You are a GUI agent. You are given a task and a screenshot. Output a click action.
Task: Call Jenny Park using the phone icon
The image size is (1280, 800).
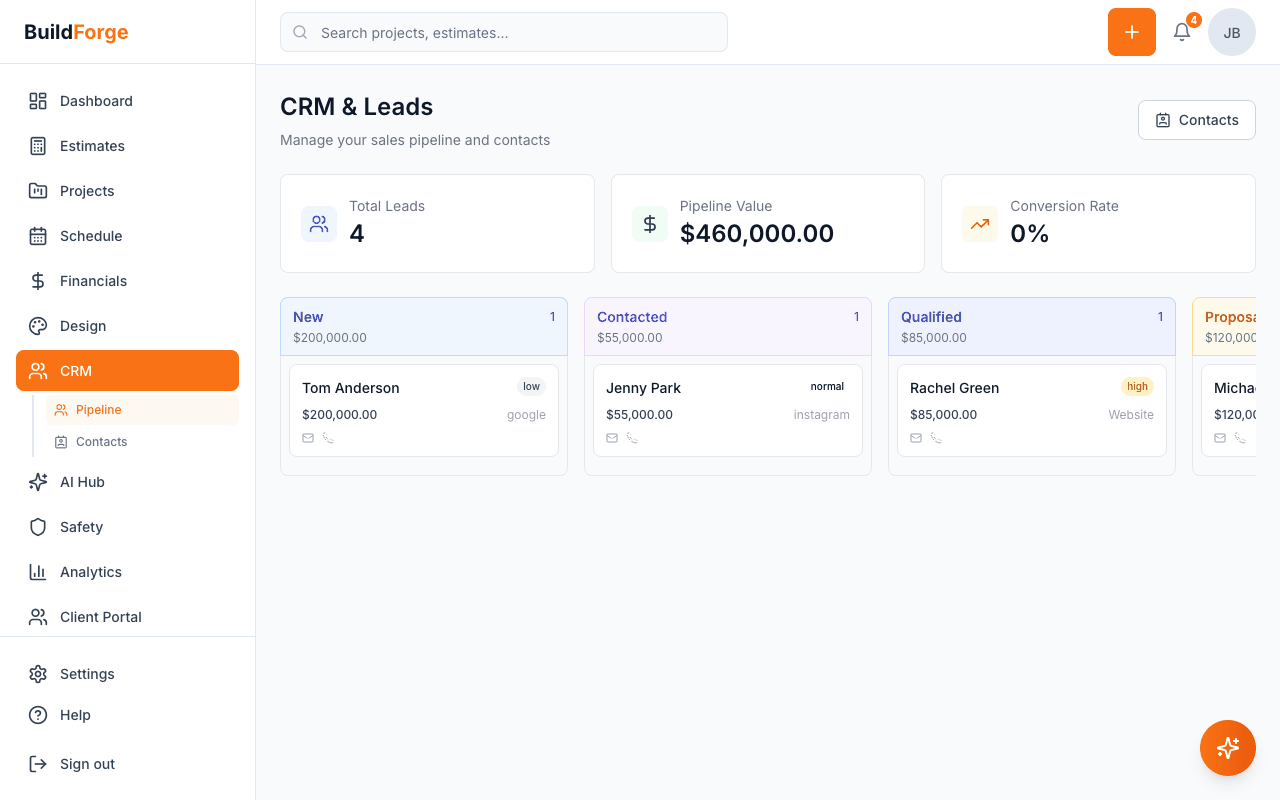coord(633,437)
